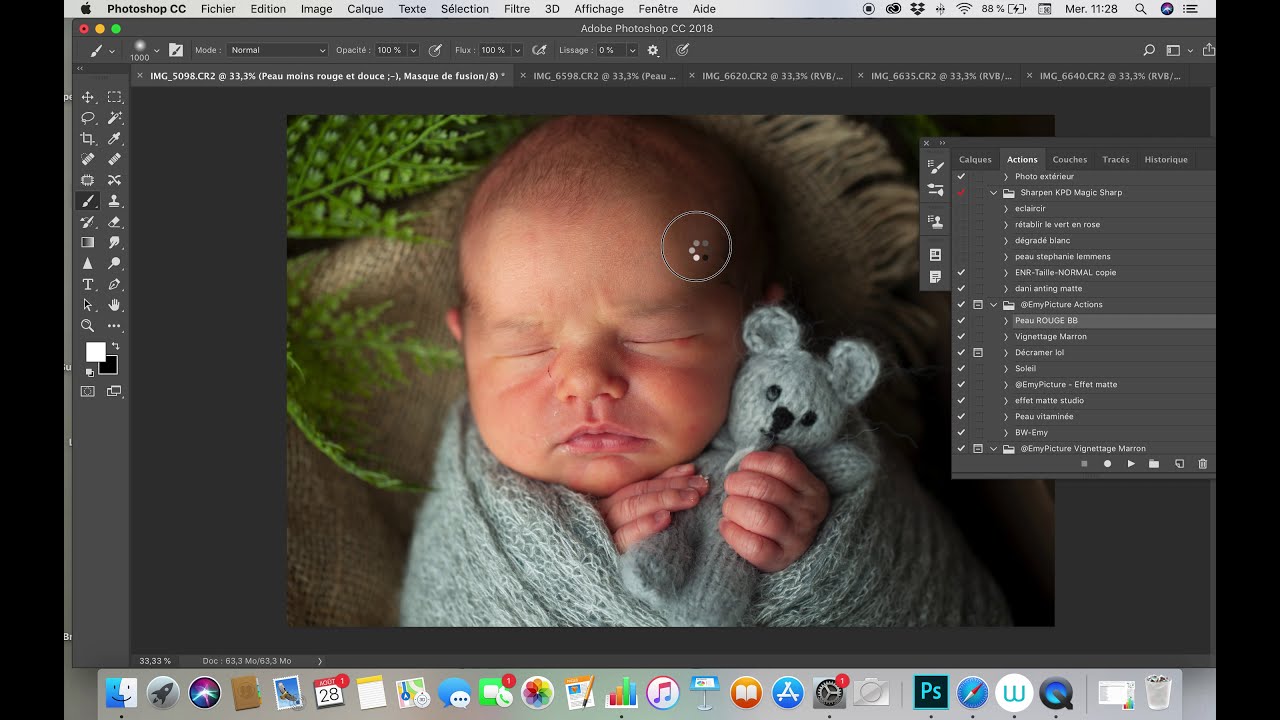Collapse the @EmyPicture Actions set
1280x720 pixels.
(x=994, y=304)
